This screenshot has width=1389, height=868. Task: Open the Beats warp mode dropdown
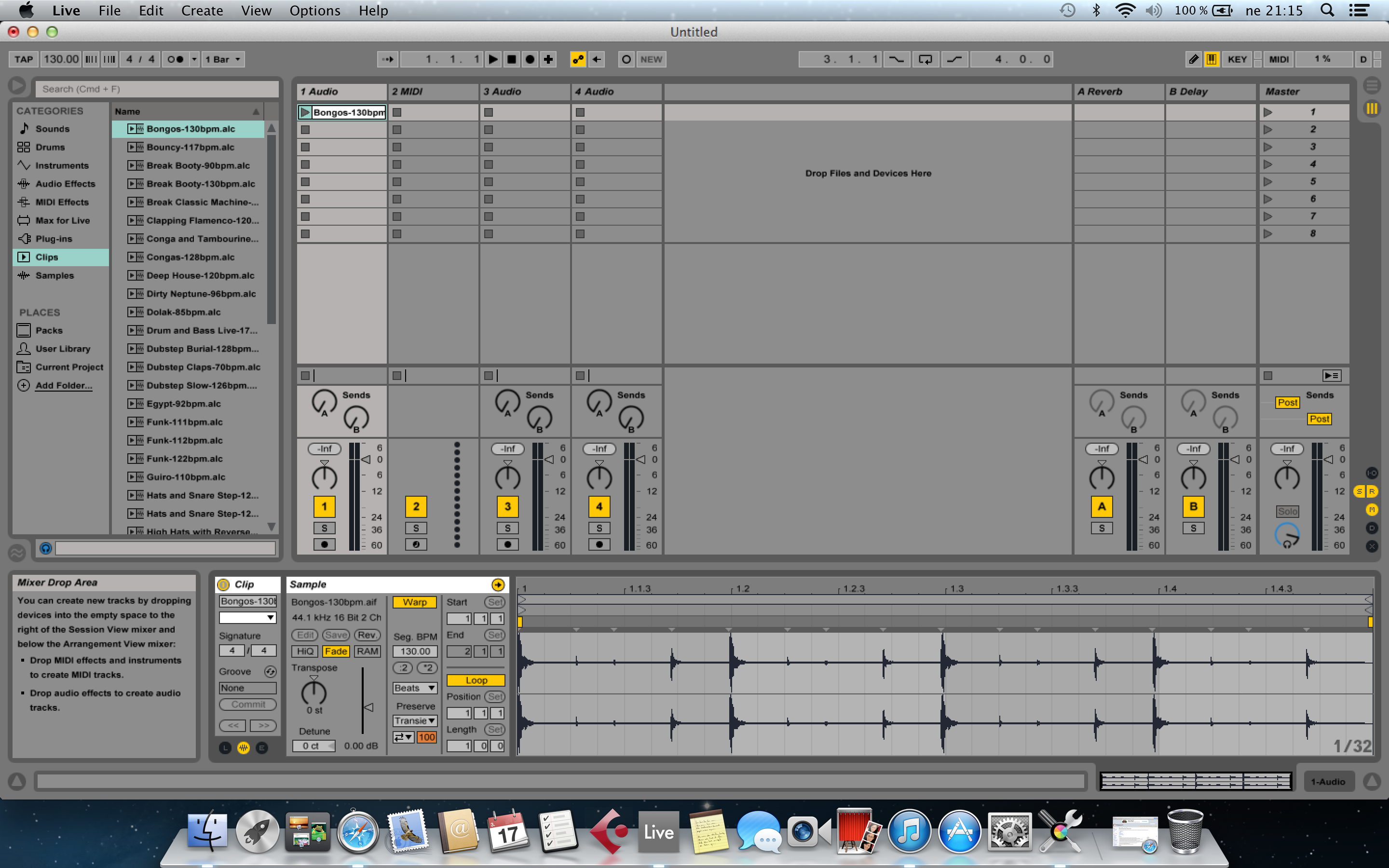click(x=415, y=688)
